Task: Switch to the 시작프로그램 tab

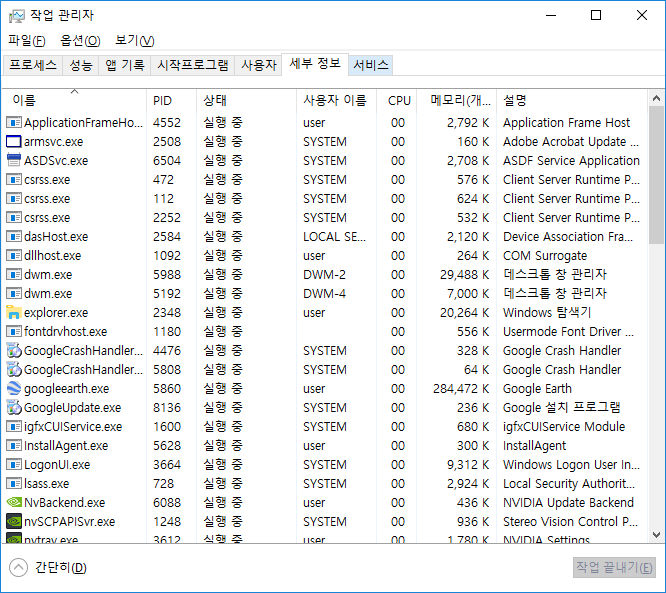Action: (192, 65)
